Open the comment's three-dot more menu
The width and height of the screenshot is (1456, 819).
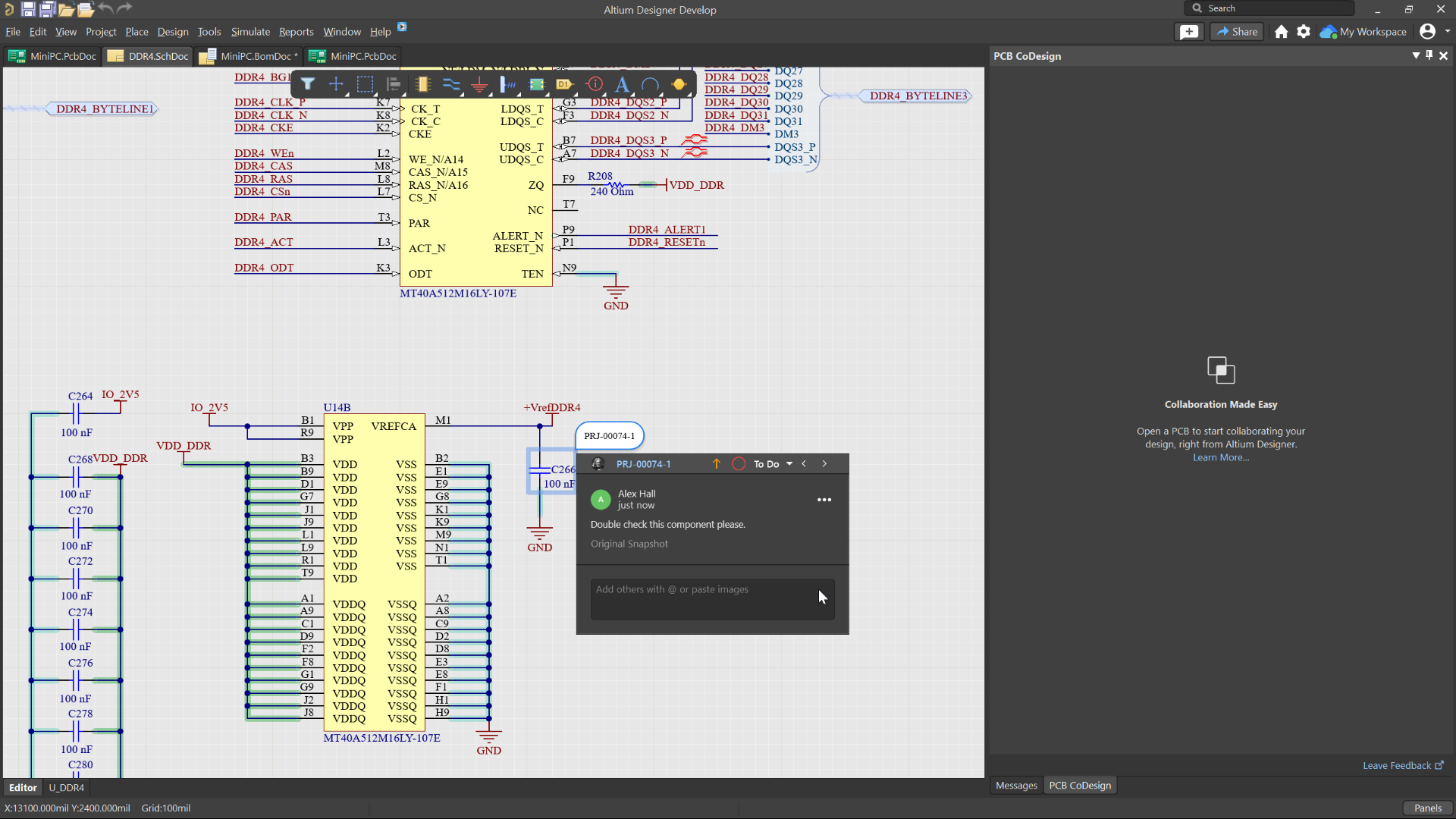[x=824, y=500]
